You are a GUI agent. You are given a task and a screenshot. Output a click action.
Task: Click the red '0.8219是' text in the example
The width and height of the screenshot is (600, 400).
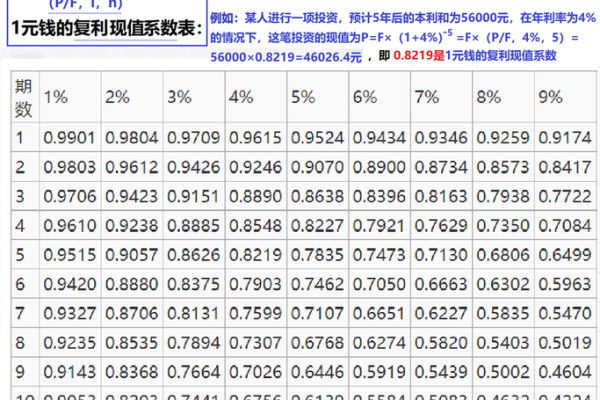(x=419, y=56)
